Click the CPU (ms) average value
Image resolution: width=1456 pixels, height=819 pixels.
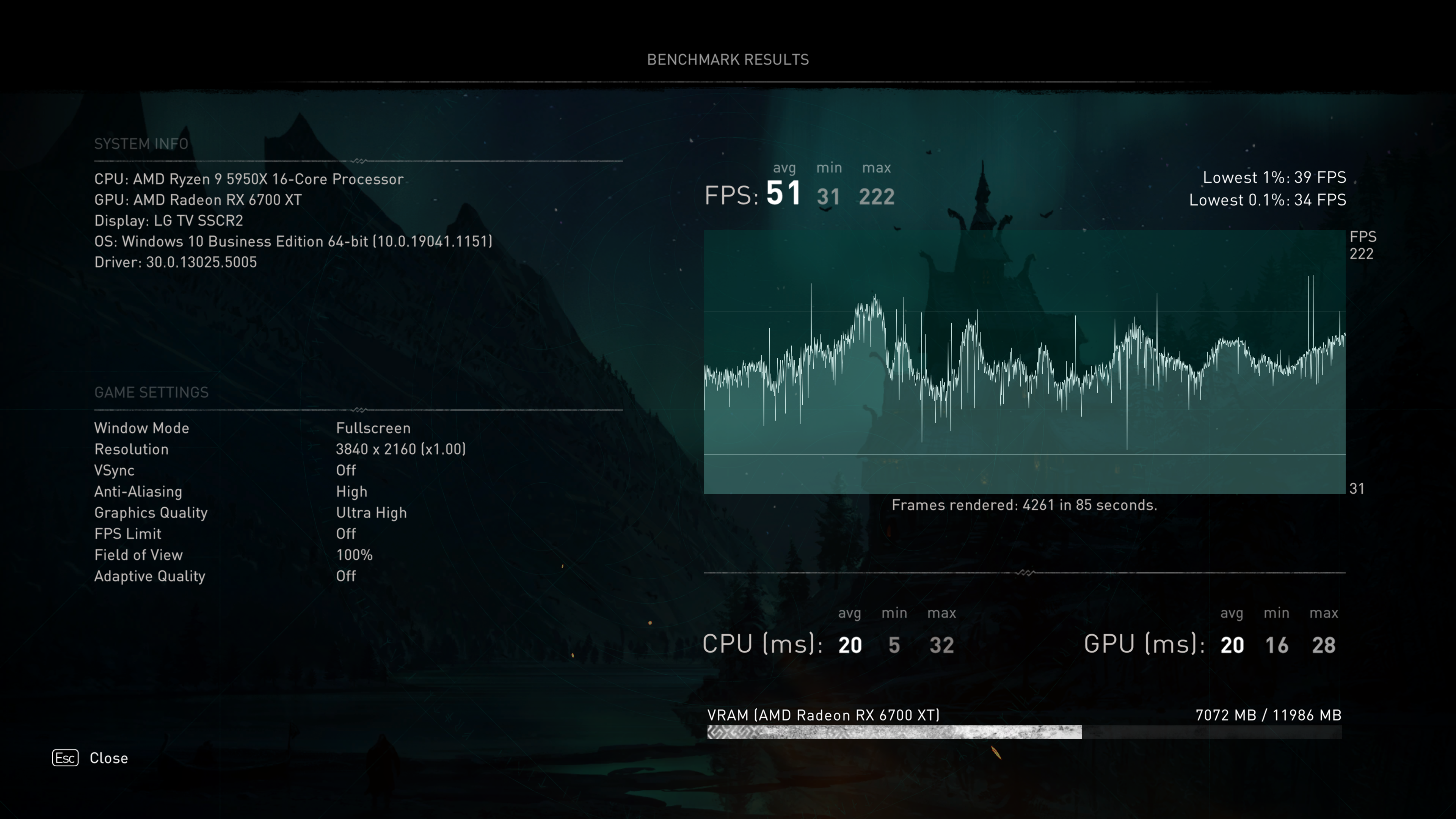(x=850, y=645)
